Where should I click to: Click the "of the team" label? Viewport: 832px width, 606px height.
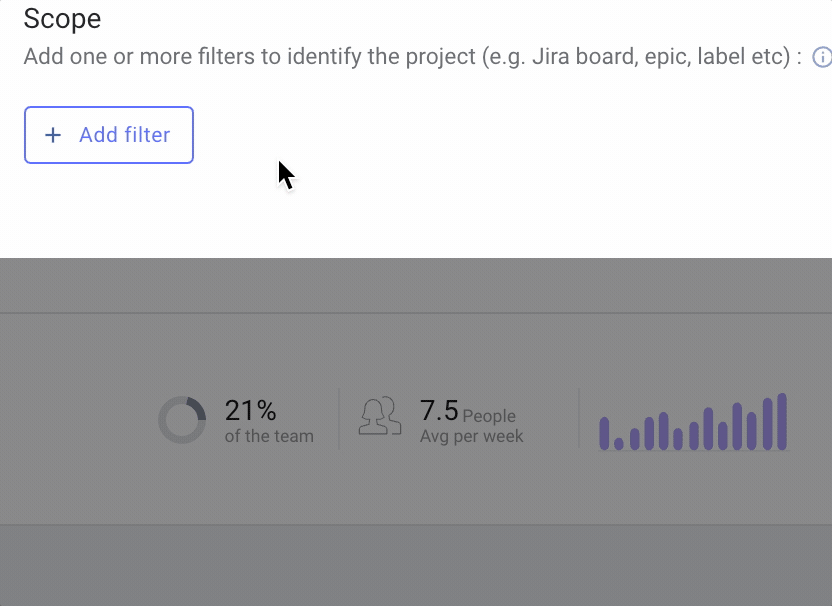(269, 436)
